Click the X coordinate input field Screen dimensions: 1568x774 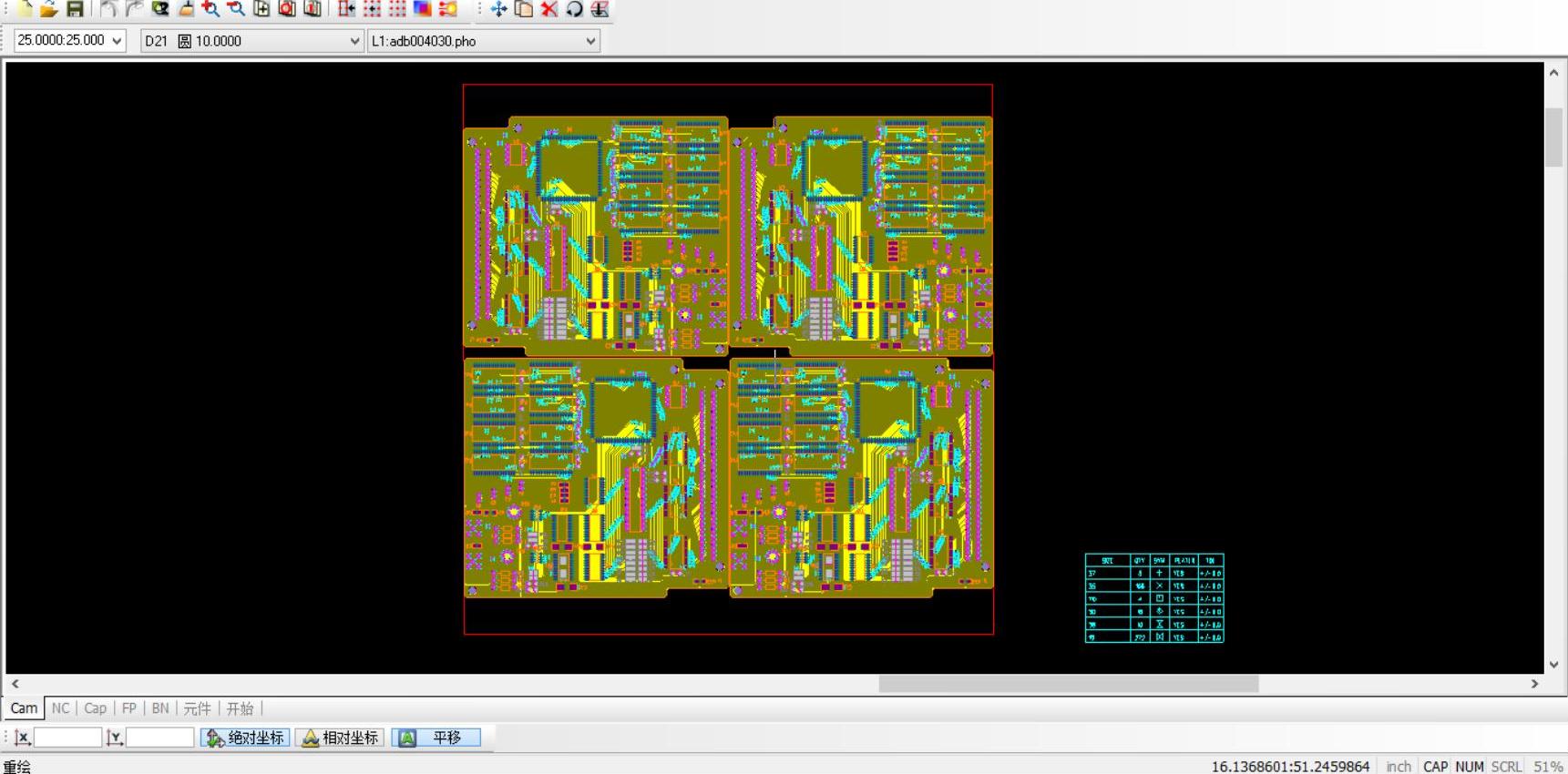[x=67, y=738]
